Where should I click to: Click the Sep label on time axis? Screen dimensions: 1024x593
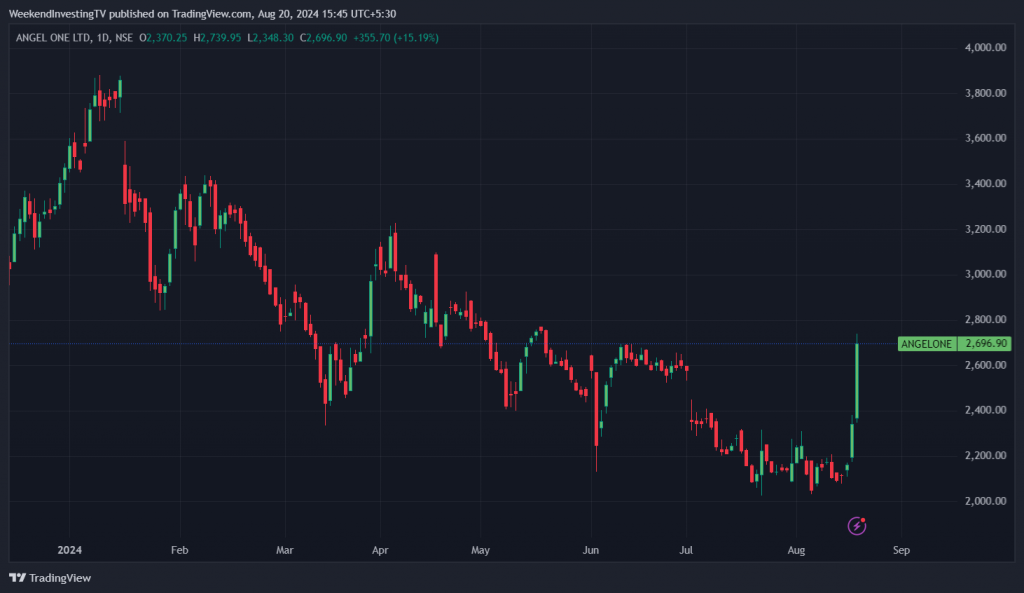tap(901, 550)
